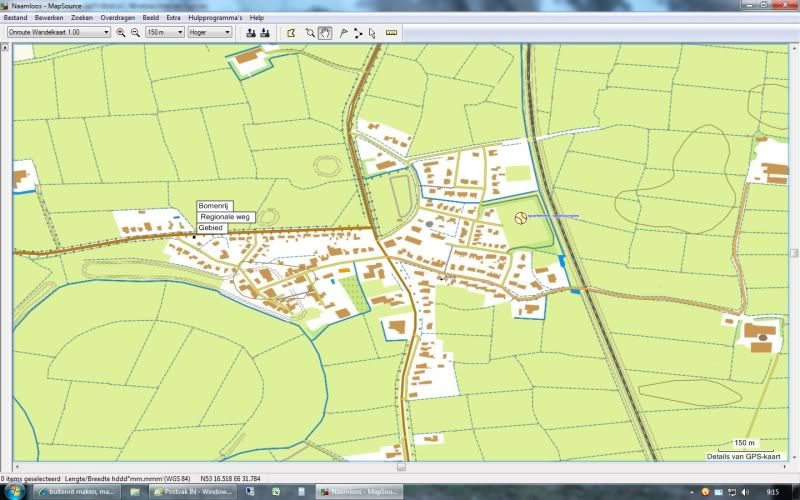Click the Regionale weg map label
The width and height of the screenshot is (800, 500).
225,217
